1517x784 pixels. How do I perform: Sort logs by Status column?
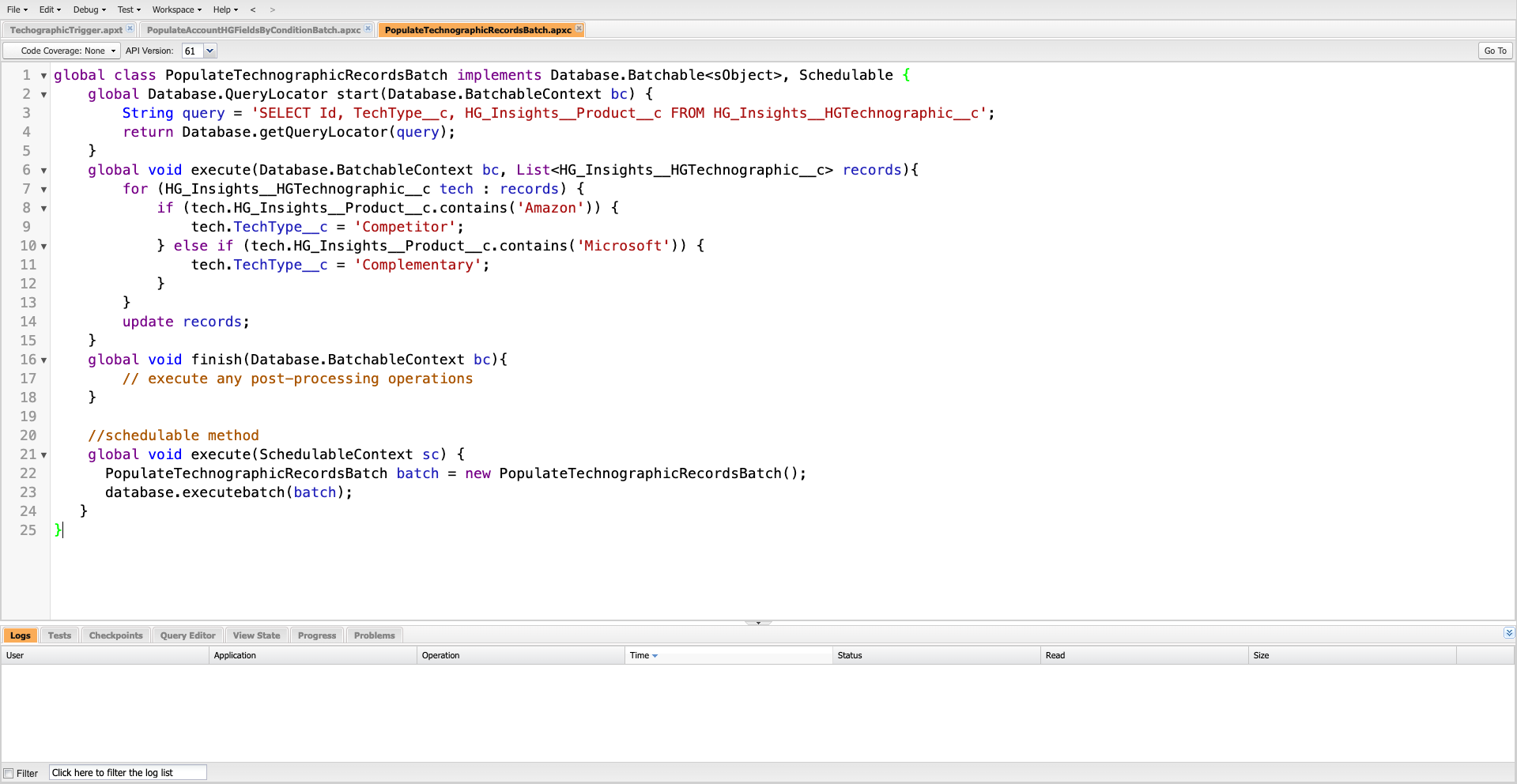point(937,655)
